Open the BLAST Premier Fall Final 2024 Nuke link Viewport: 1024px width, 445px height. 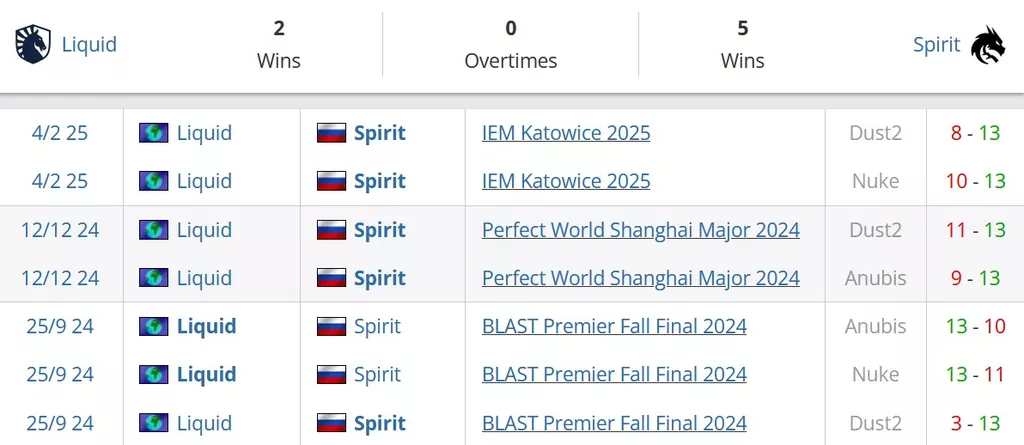pos(615,374)
